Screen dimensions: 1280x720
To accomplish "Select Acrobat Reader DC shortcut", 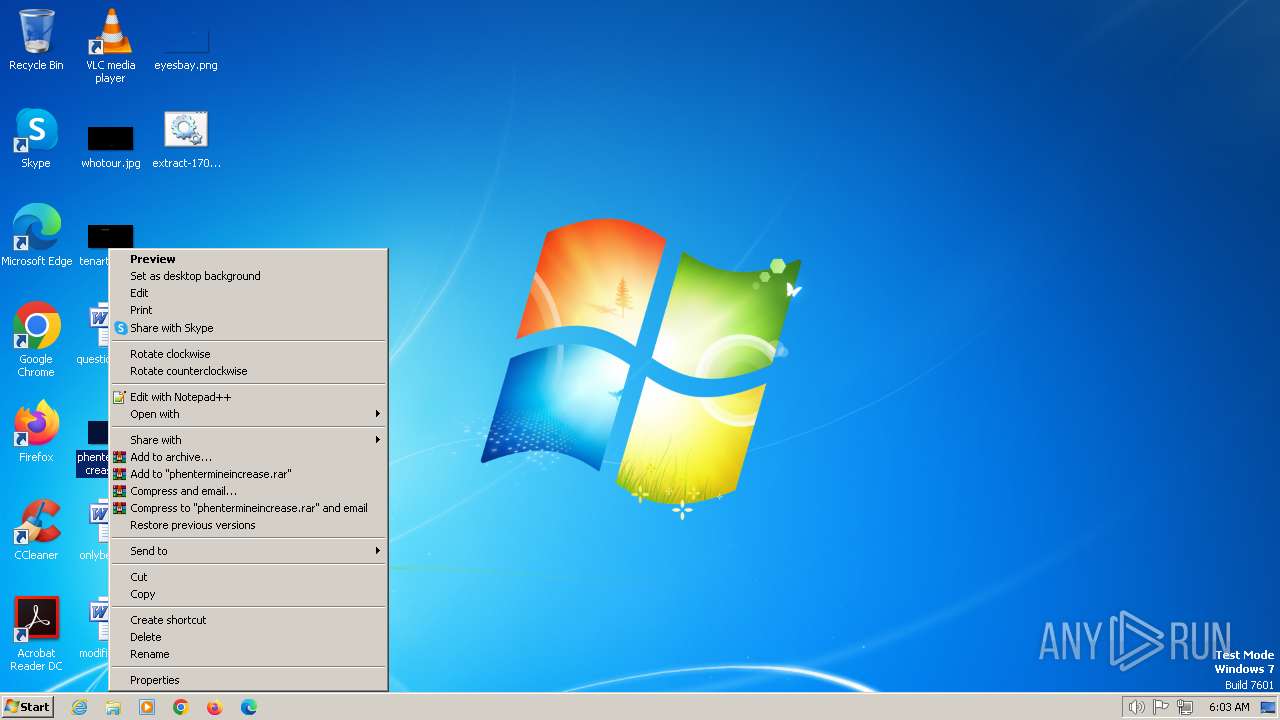I will point(36,634).
